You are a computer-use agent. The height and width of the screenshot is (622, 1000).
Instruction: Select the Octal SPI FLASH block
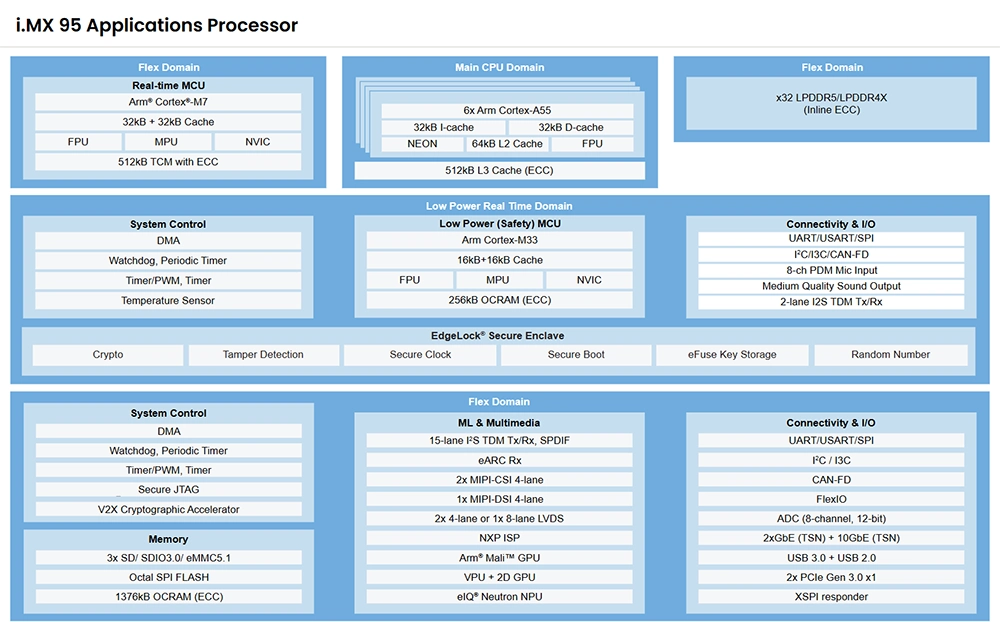click(168, 577)
